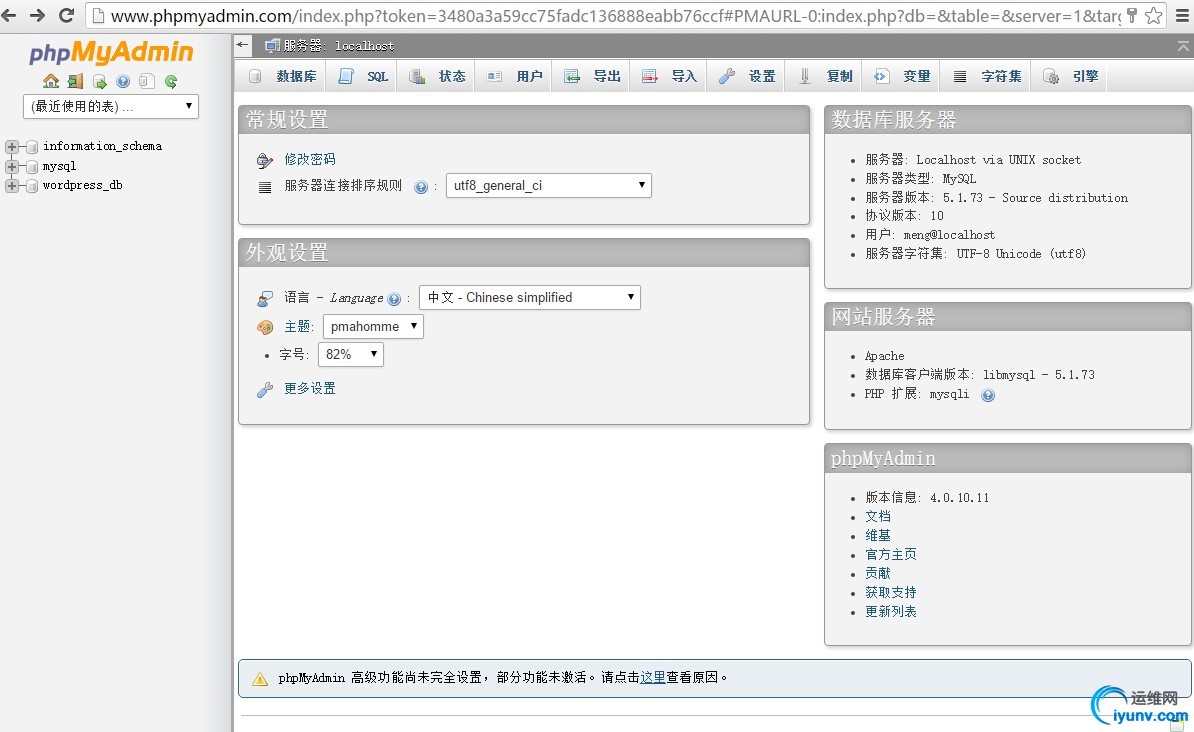This screenshot has width=1194, height=732.
Task: Click the 这里 link in the warning message
Action: [653, 677]
